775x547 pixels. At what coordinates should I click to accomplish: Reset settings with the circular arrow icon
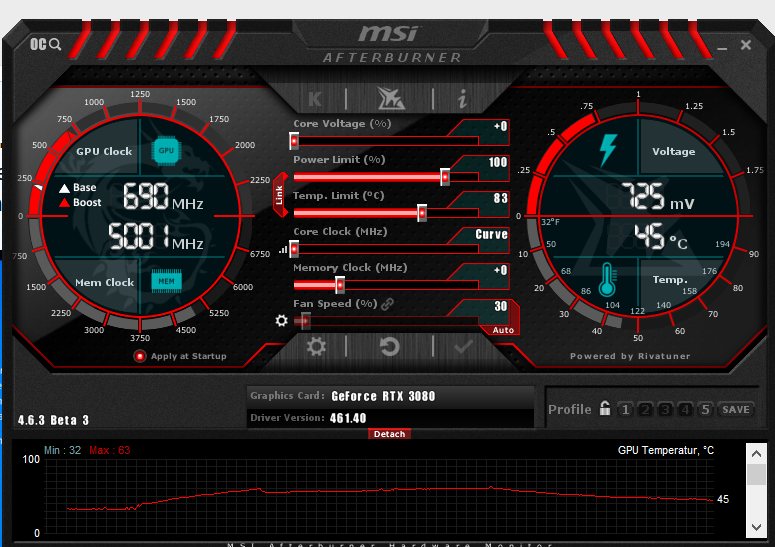[389, 346]
